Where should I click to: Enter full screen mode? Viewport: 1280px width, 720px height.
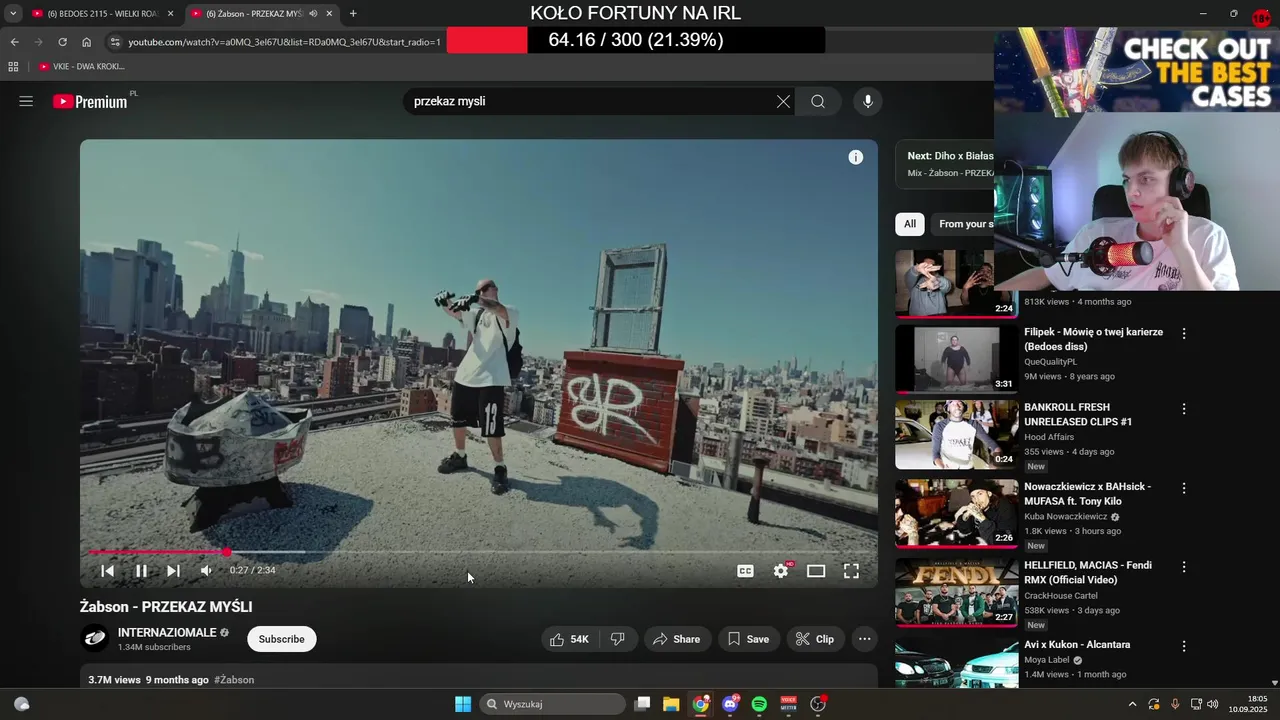851,571
